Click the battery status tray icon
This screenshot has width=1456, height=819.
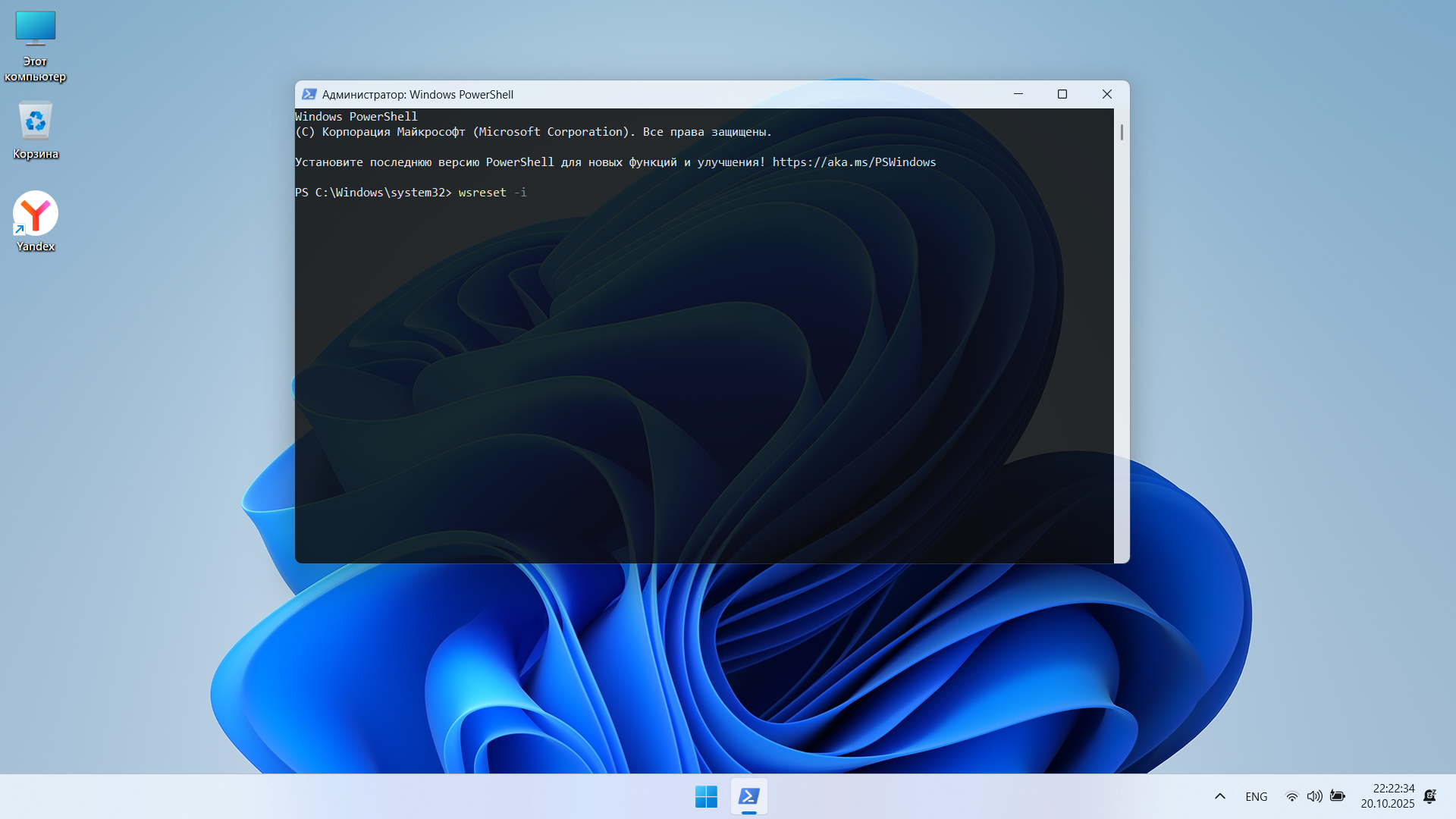click(1338, 796)
